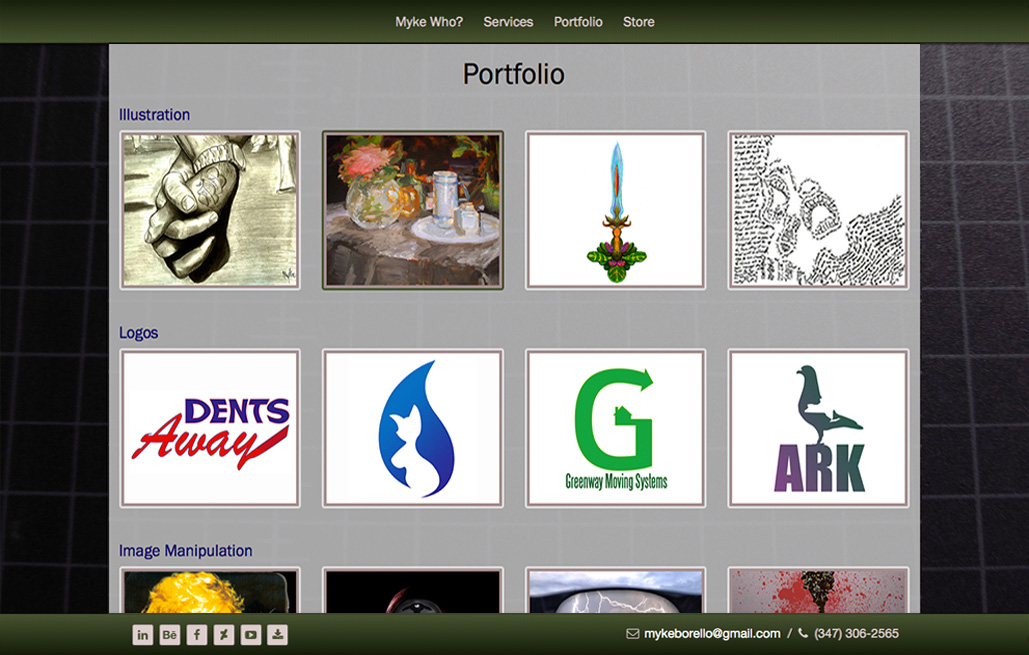The width and height of the screenshot is (1029, 655).
Task: Select Portfolio in the top navigation
Action: (578, 22)
